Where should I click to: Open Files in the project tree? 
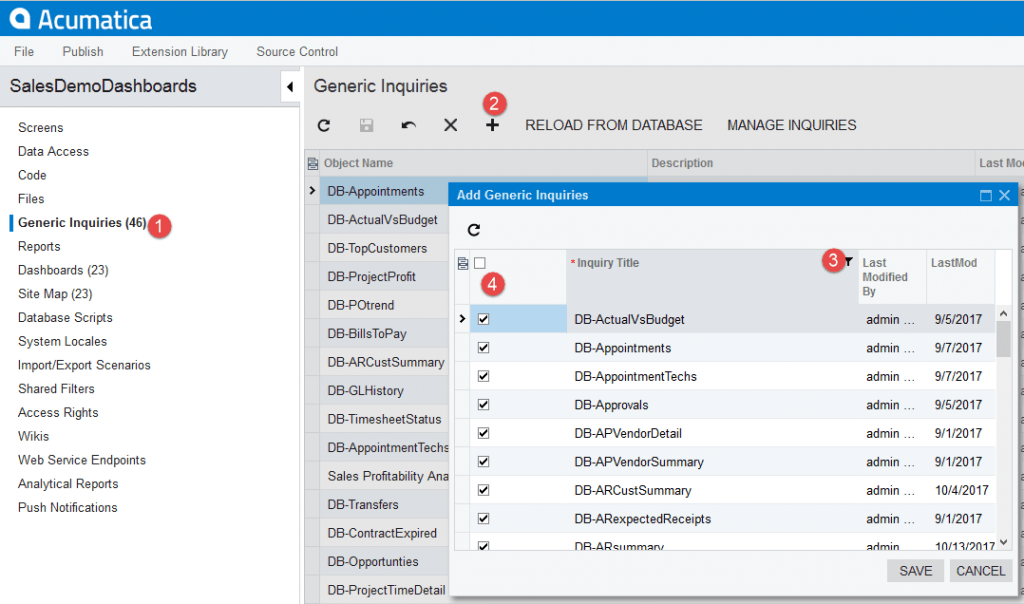(31, 199)
